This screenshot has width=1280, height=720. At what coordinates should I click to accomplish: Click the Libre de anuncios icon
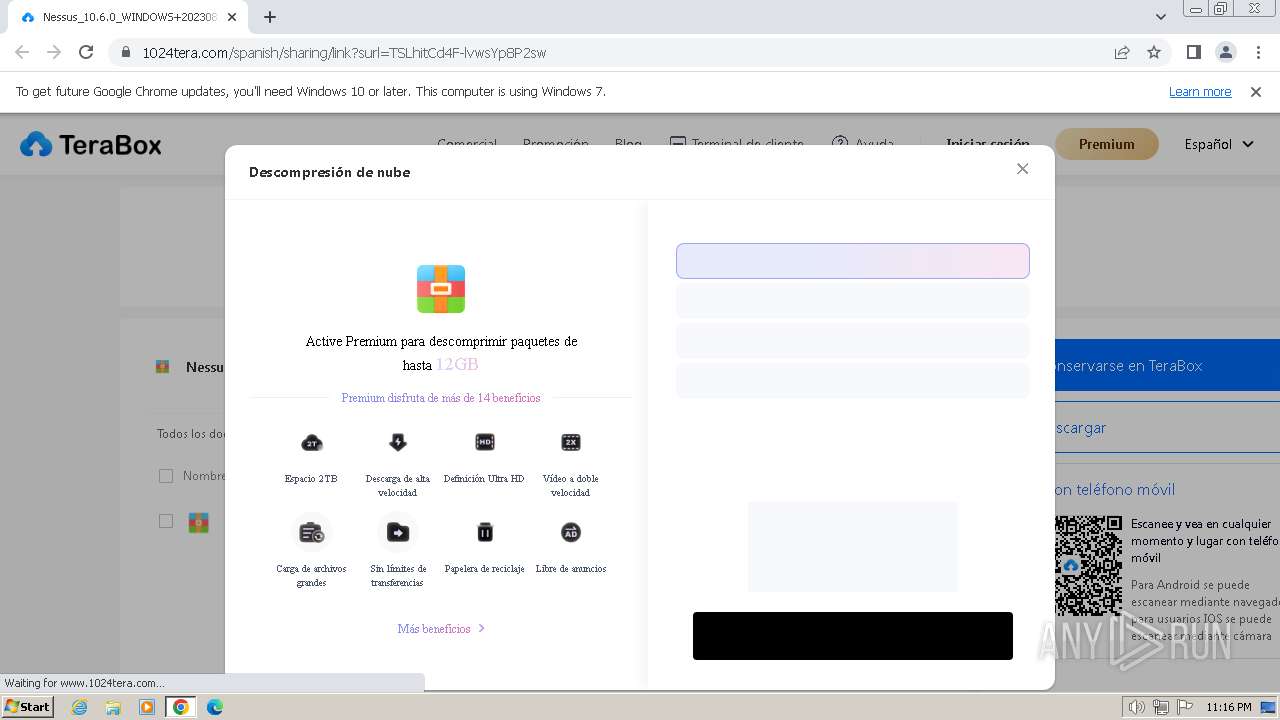pyautogui.click(x=571, y=532)
